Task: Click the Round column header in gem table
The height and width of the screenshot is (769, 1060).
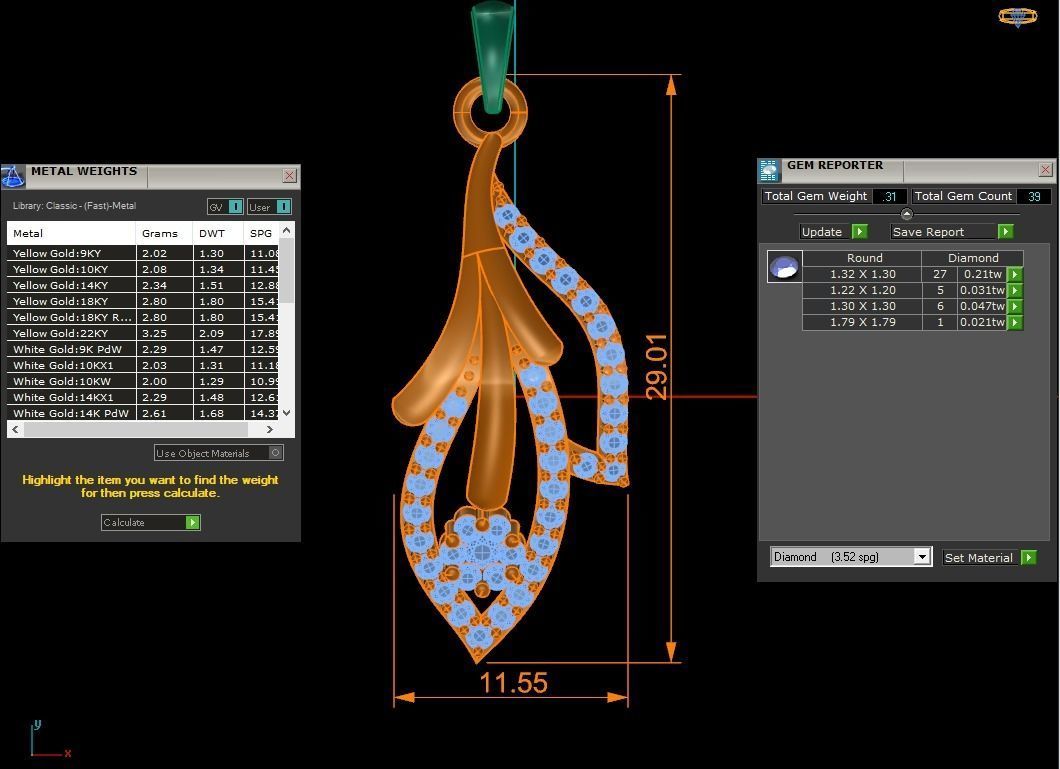Action: pyautogui.click(x=863, y=258)
